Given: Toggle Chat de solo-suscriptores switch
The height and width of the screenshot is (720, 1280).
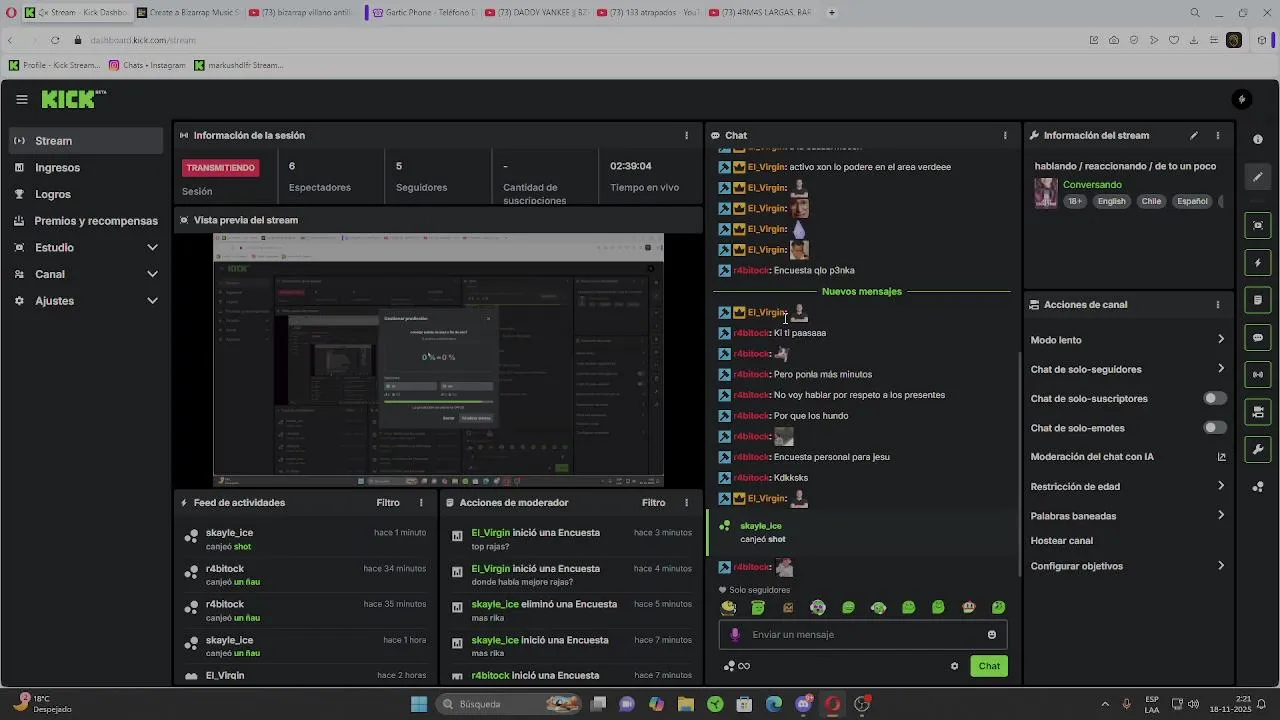Looking at the screenshot, I should point(1215,399).
